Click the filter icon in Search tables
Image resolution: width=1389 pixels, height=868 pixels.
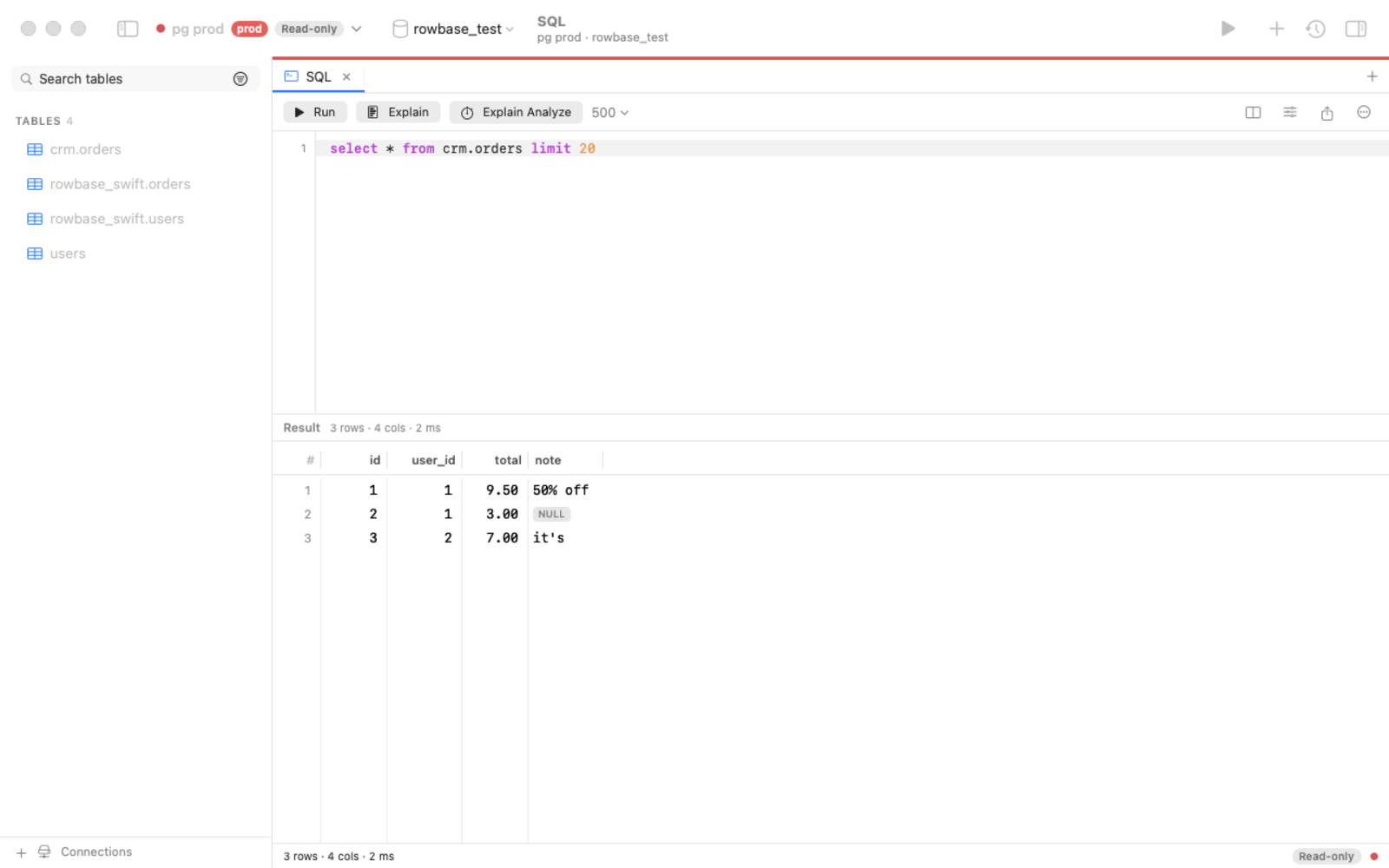tap(240, 79)
